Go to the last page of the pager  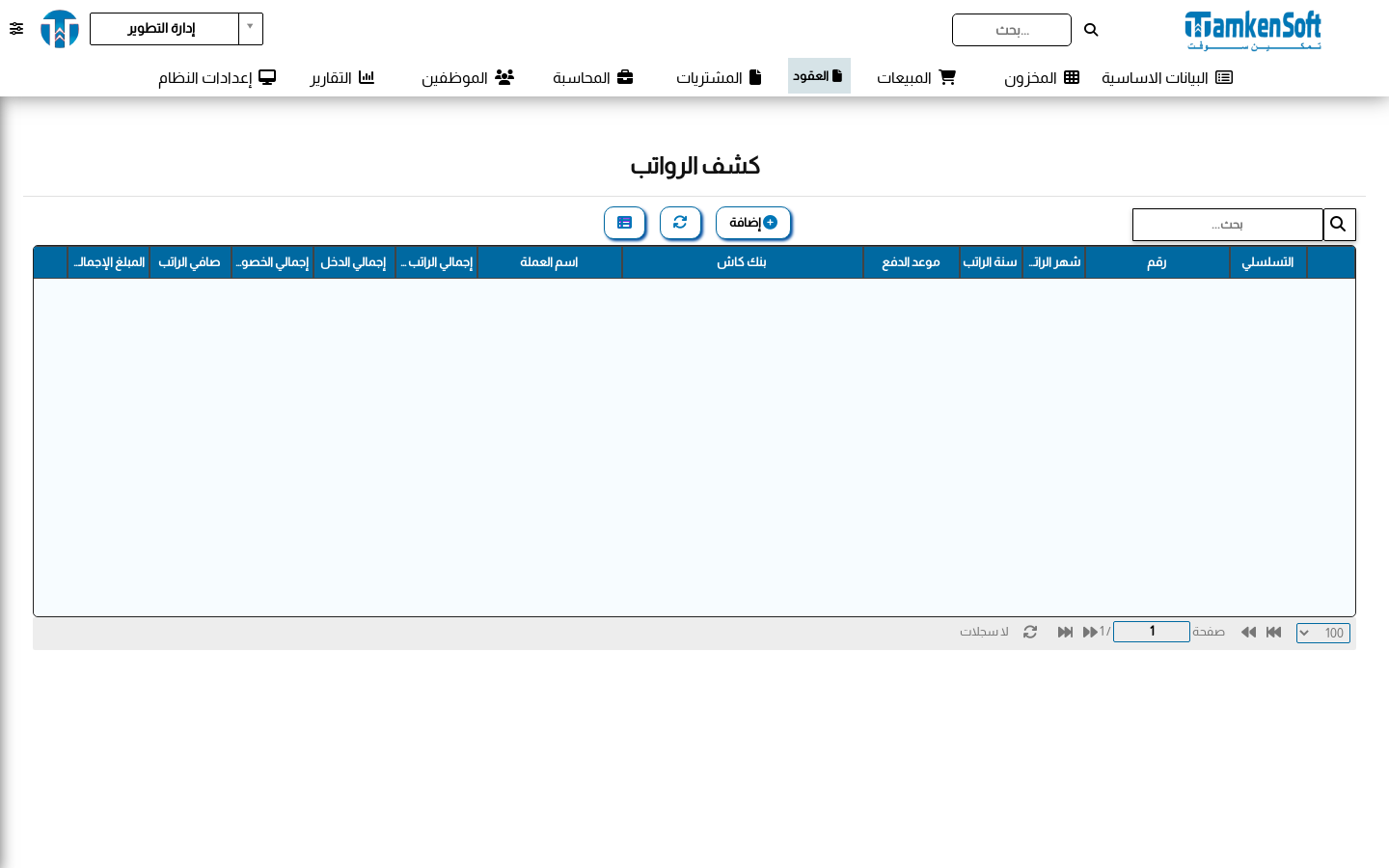(x=1065, y=632)
